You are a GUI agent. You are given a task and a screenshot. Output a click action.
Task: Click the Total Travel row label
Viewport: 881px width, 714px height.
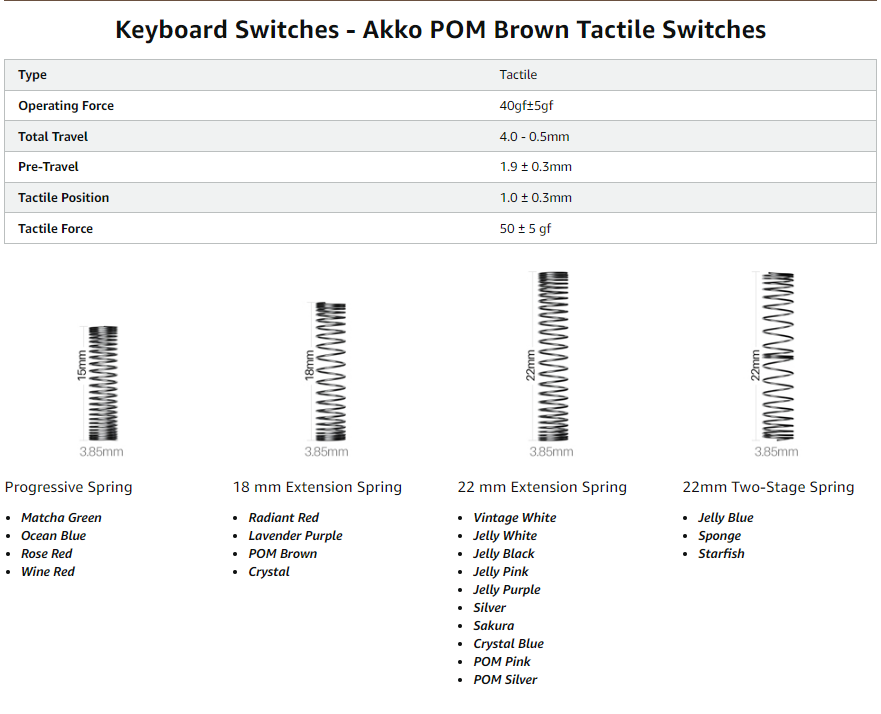click(53, 137)
